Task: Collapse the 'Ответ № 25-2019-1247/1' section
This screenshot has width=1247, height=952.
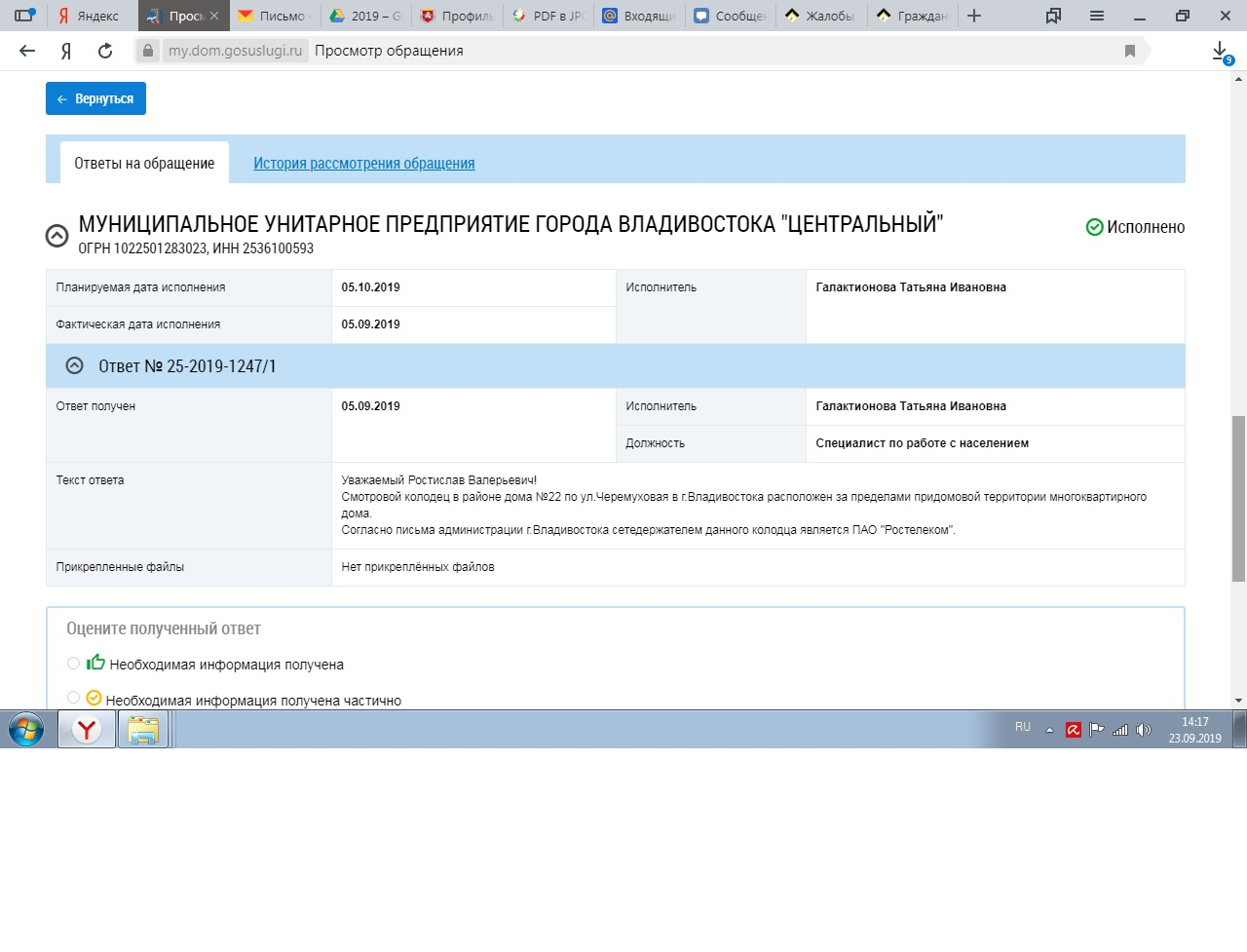Action: pyautogui.click(x=74, y=365)
